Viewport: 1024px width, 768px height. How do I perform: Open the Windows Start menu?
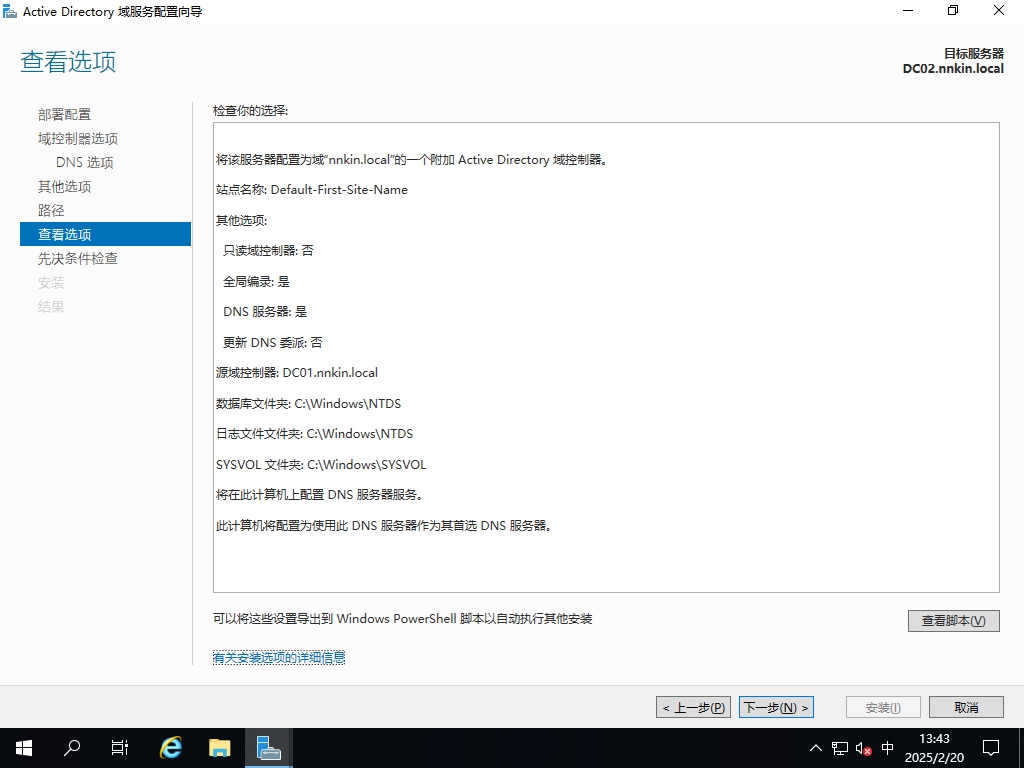pos(23,747)
